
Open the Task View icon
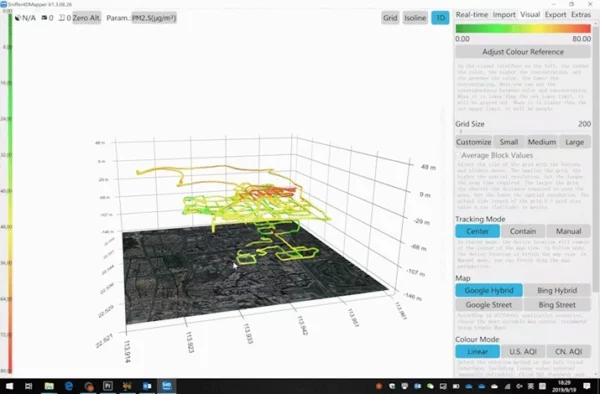point(29,386)
